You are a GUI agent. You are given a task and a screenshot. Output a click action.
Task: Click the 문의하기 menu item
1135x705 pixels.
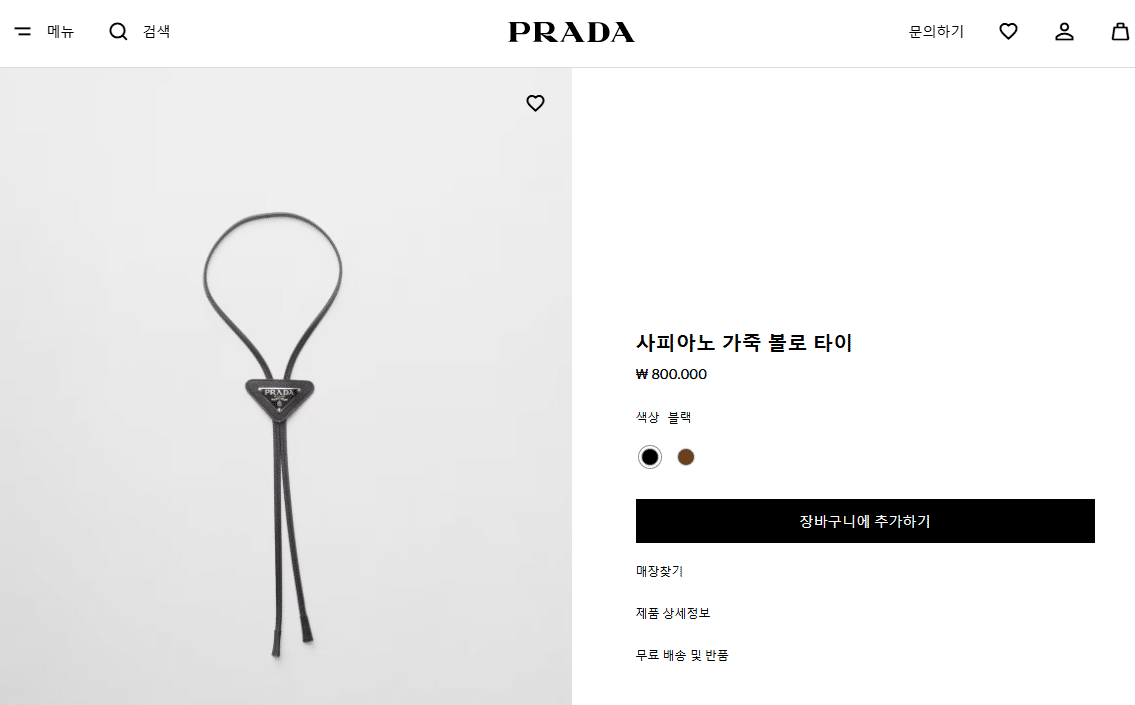click(x=937, y=31)
